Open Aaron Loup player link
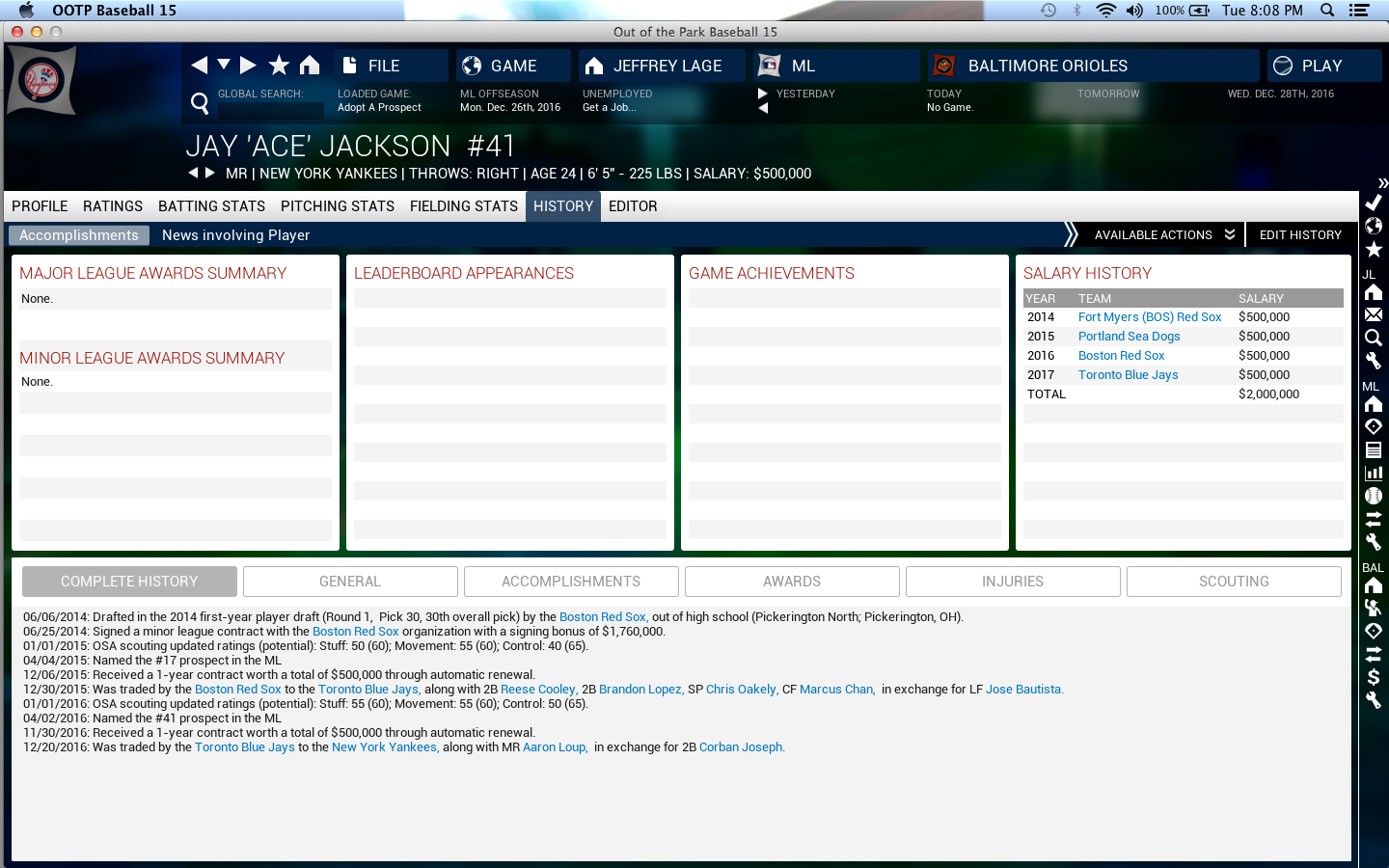Screen dimensions: 1389x868 click(555, 747)
